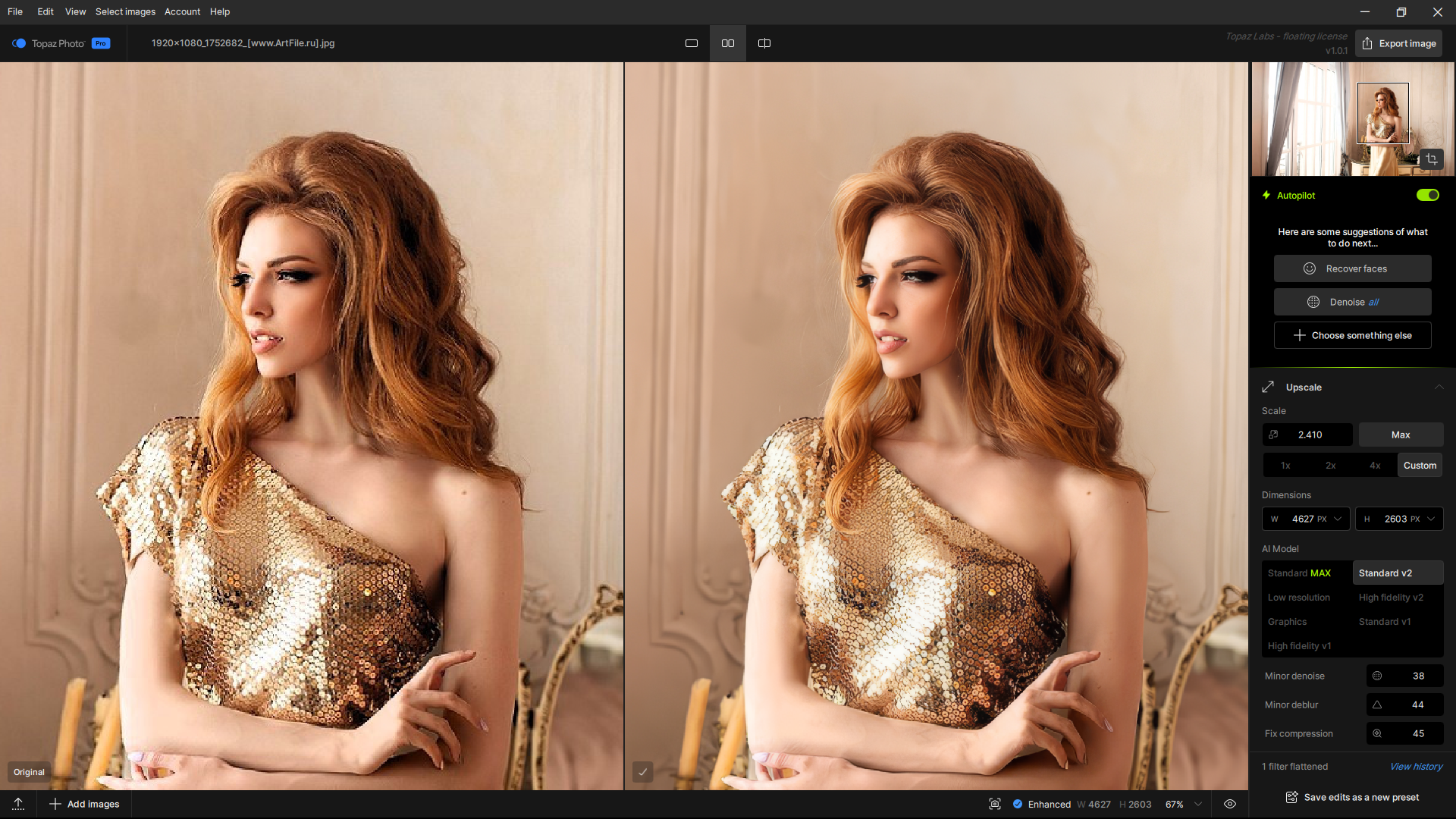Image resolution: width=1456 pixels, height=819 pixels.
Task: Toggle the Autopilot switch off
Action: [x=1427, y=195]
